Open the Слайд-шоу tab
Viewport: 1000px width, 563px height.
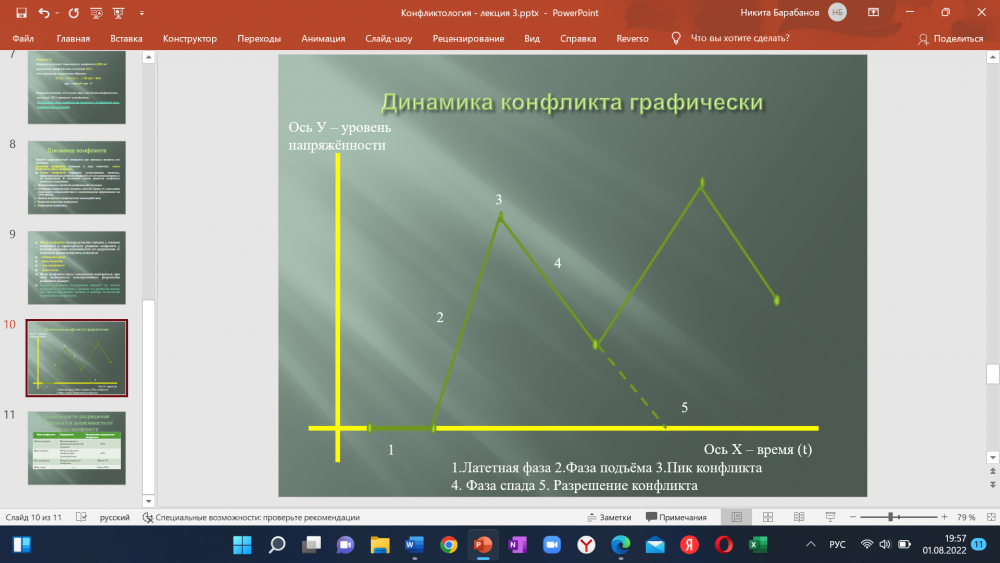(389, 38)
